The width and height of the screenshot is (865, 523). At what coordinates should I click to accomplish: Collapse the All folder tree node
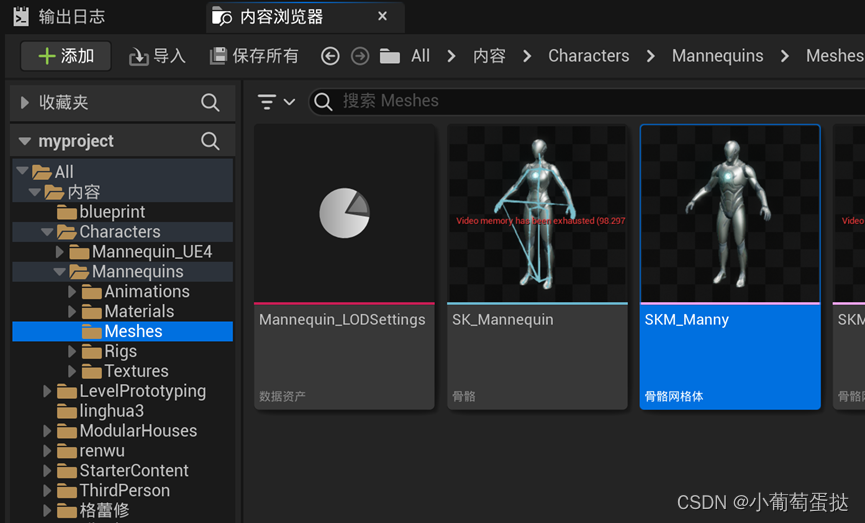[22, 171]
